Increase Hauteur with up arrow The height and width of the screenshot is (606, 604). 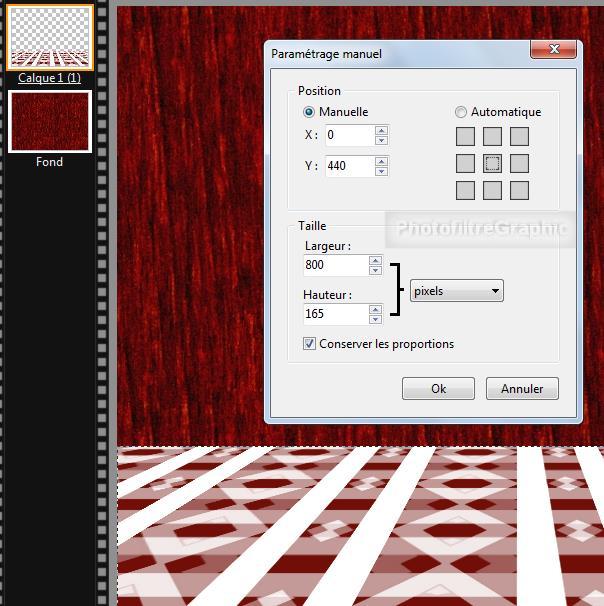pyautogui.click(x=375, y=309)
